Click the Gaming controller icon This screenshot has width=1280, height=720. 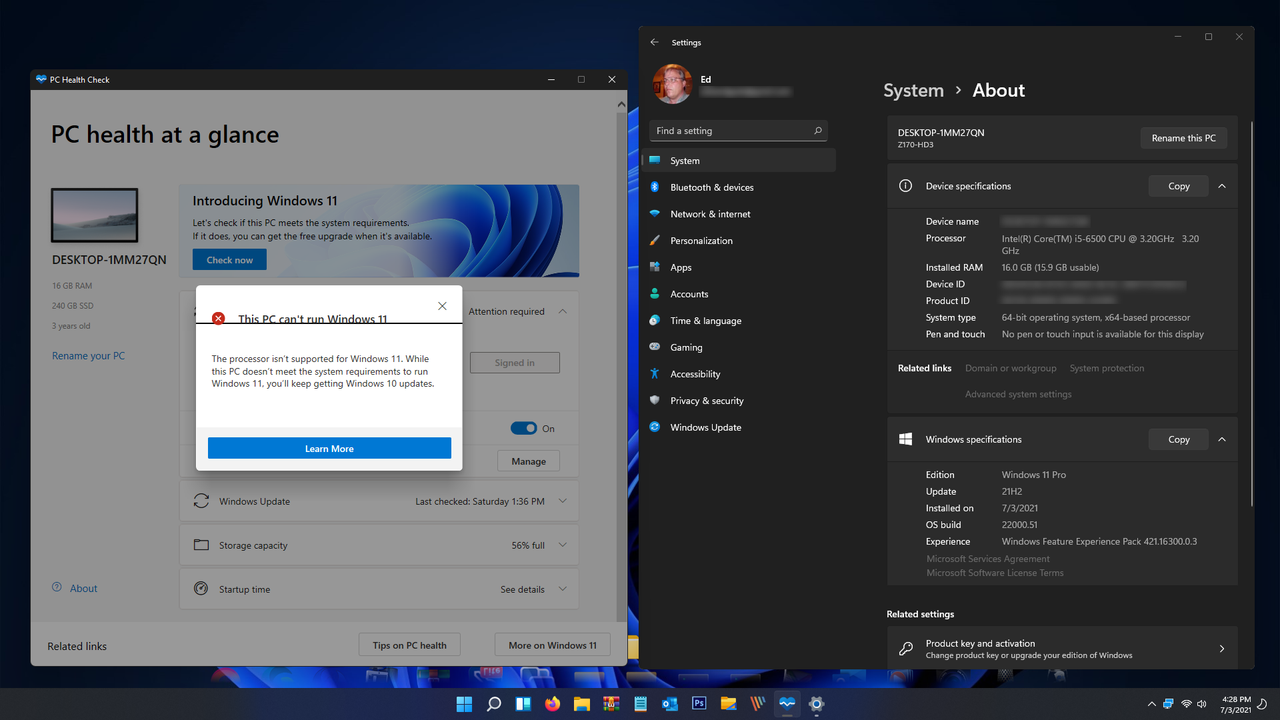pos(655,347)
